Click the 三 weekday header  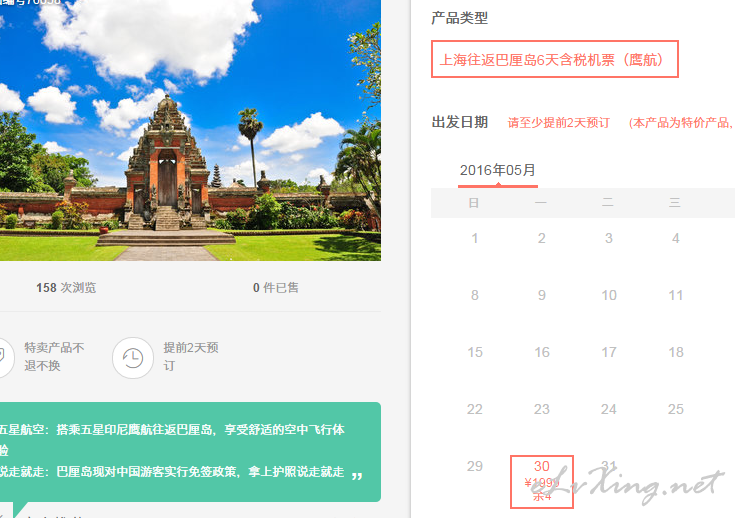point(675,203)
